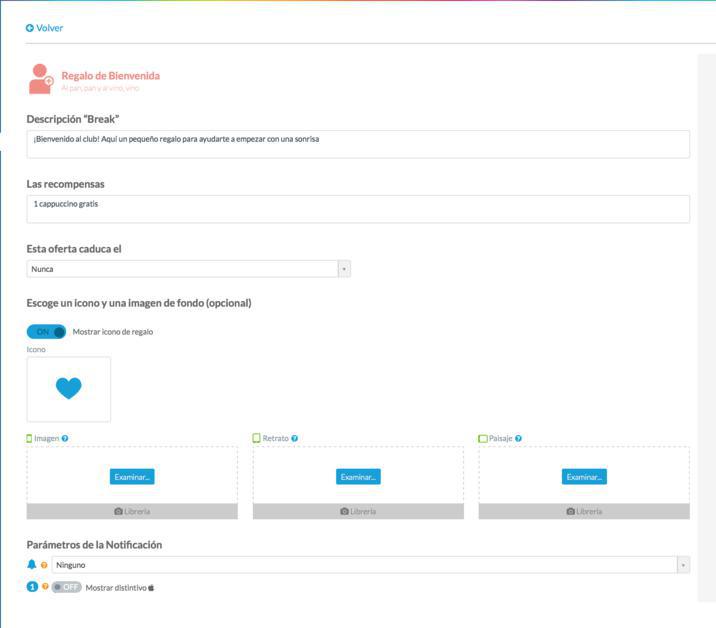Click the Regalo de Bienvenida user icon

41,80
